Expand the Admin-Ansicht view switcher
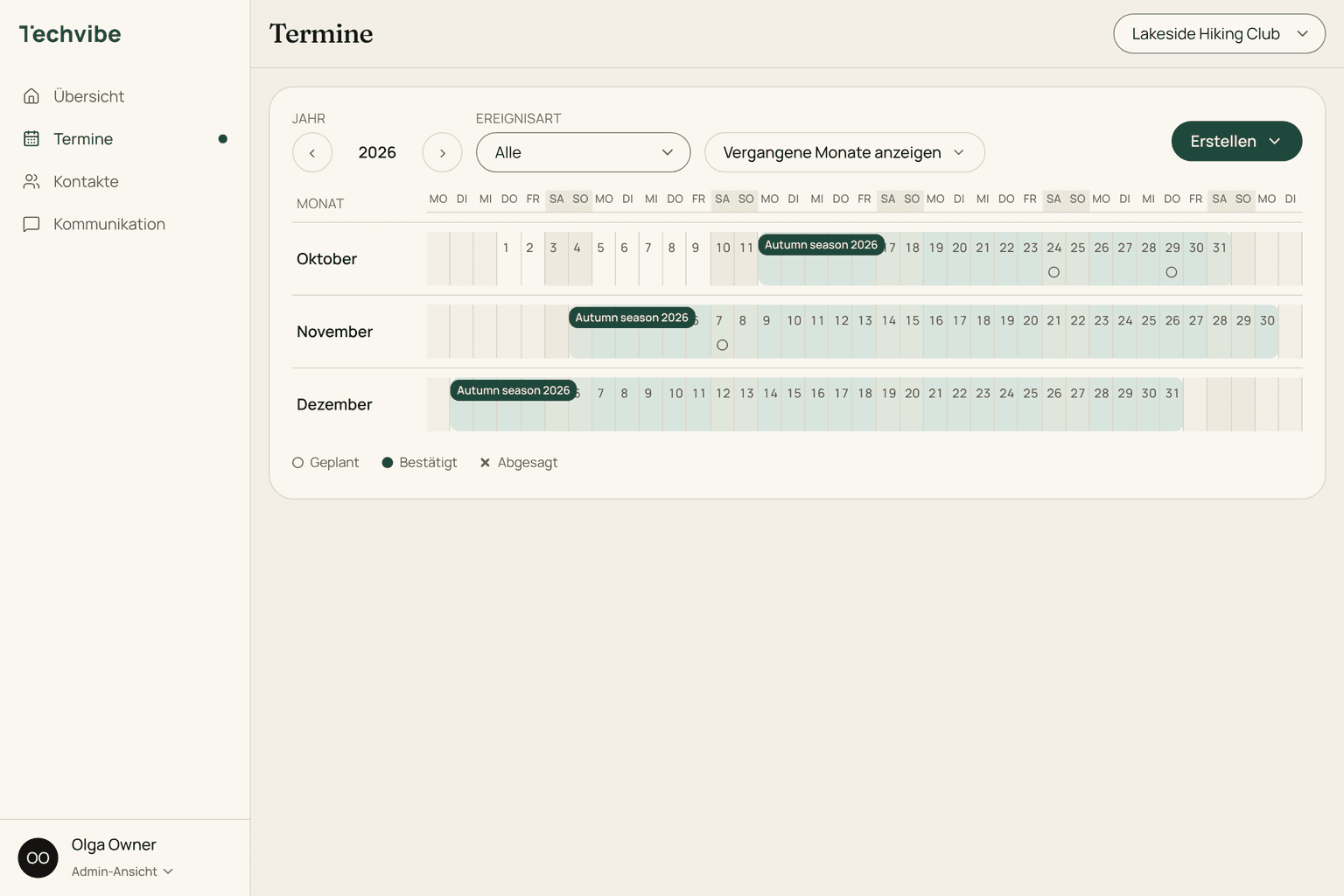 click(x=122, y=871)
